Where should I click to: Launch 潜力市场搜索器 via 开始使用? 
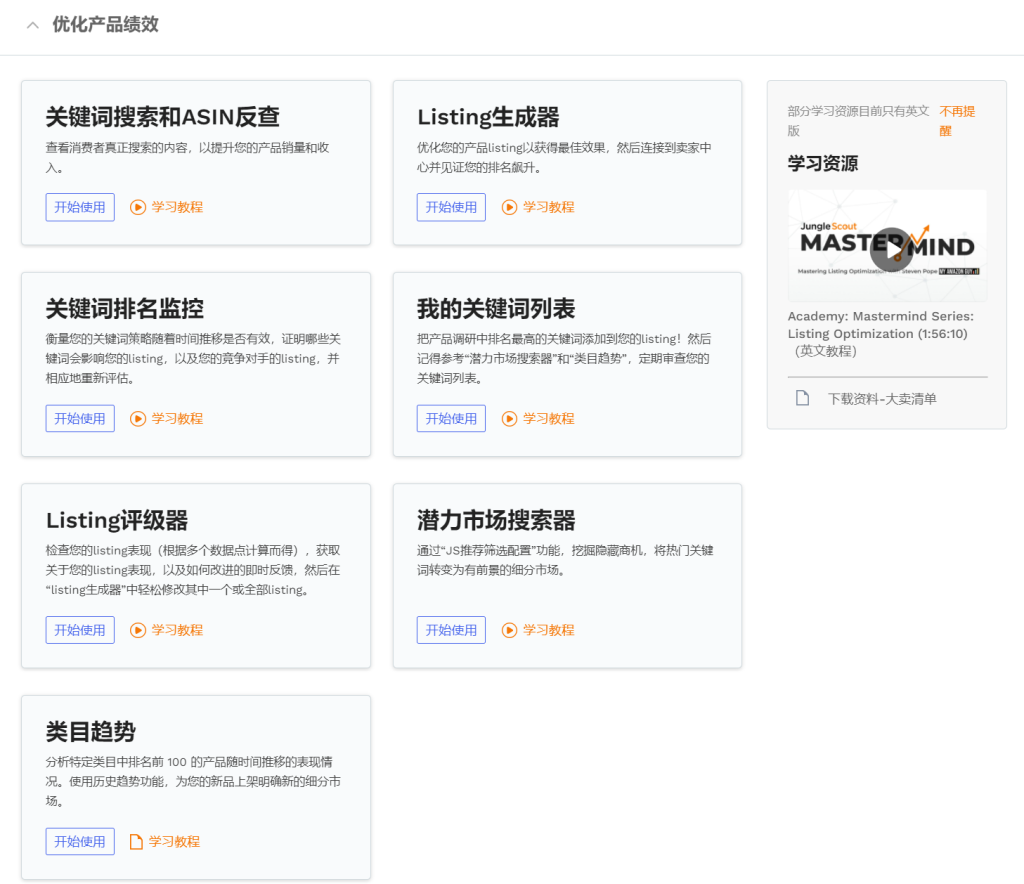pos(451,630)
